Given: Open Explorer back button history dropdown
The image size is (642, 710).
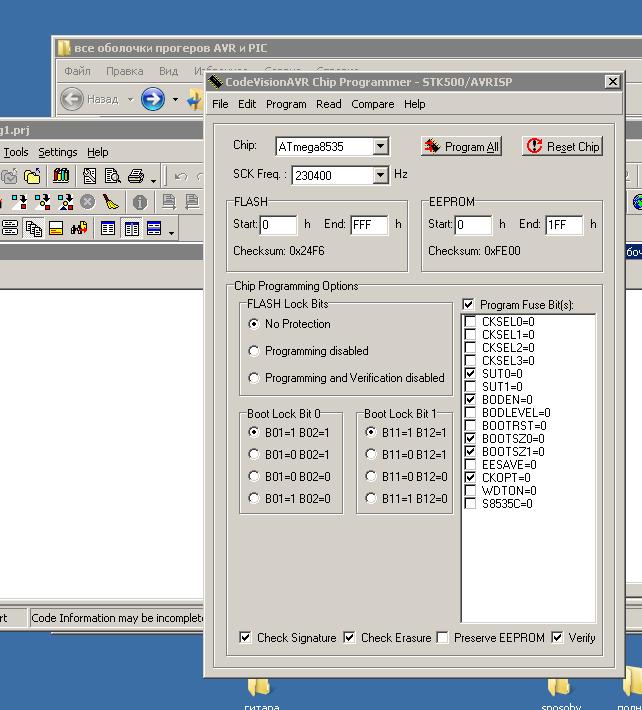Looking at the screenshot, I should [130, 99].
